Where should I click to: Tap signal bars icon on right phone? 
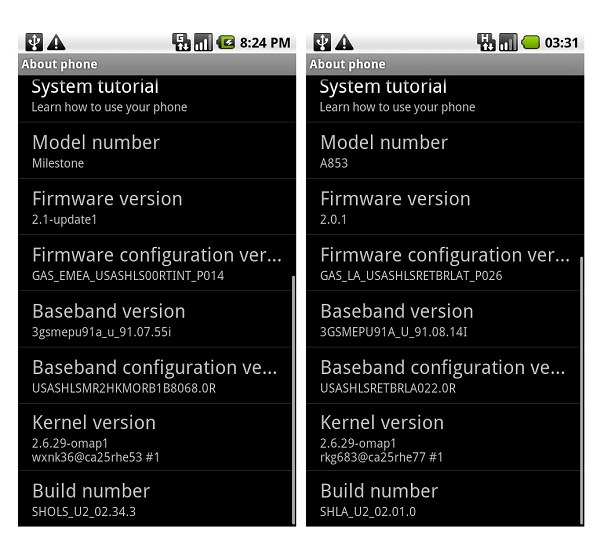click(508, 42)
